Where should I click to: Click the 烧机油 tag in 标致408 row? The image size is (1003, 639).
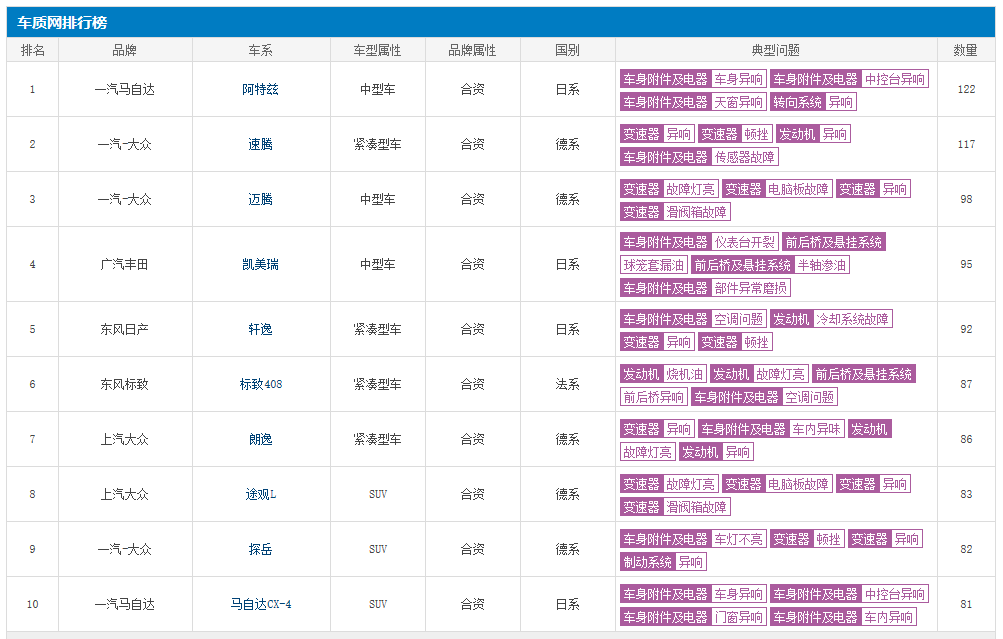pos(684,374)
